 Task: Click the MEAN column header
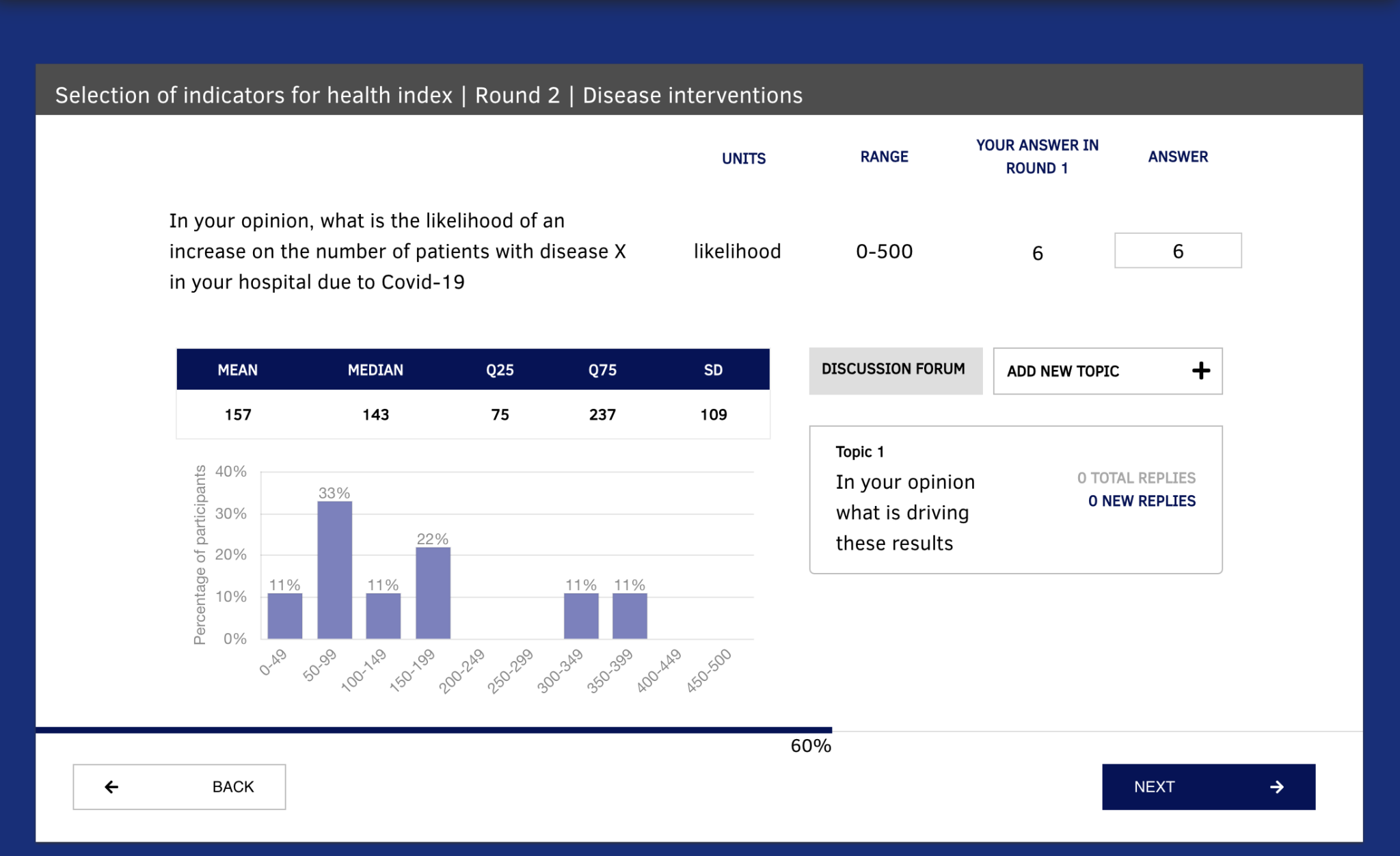click(237, 370)
